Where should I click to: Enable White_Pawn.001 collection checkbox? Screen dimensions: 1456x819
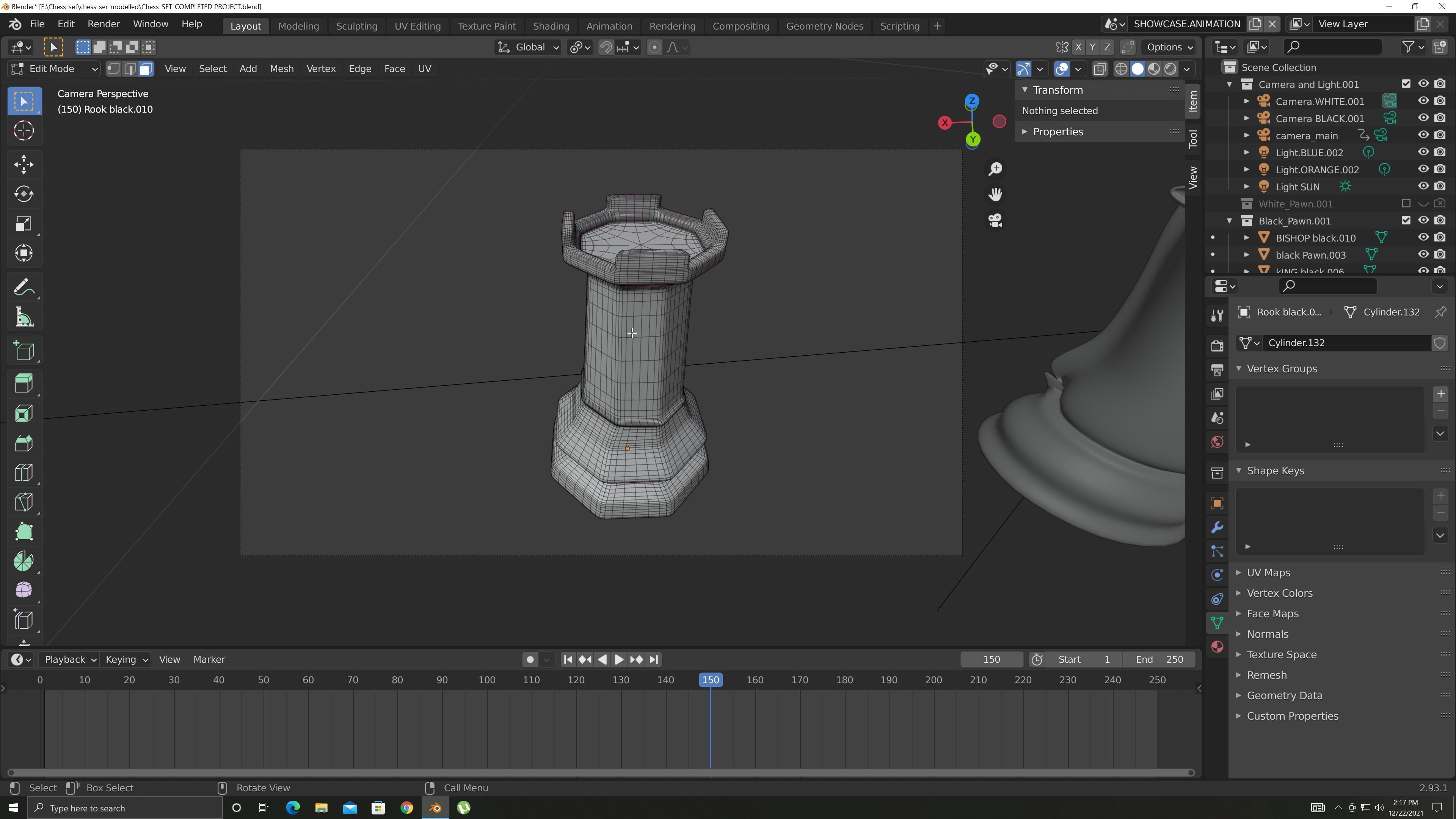point(1406,203)
